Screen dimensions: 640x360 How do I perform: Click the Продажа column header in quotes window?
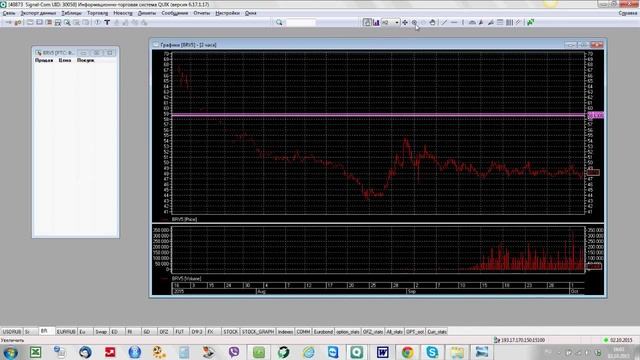tap(44, 60)
